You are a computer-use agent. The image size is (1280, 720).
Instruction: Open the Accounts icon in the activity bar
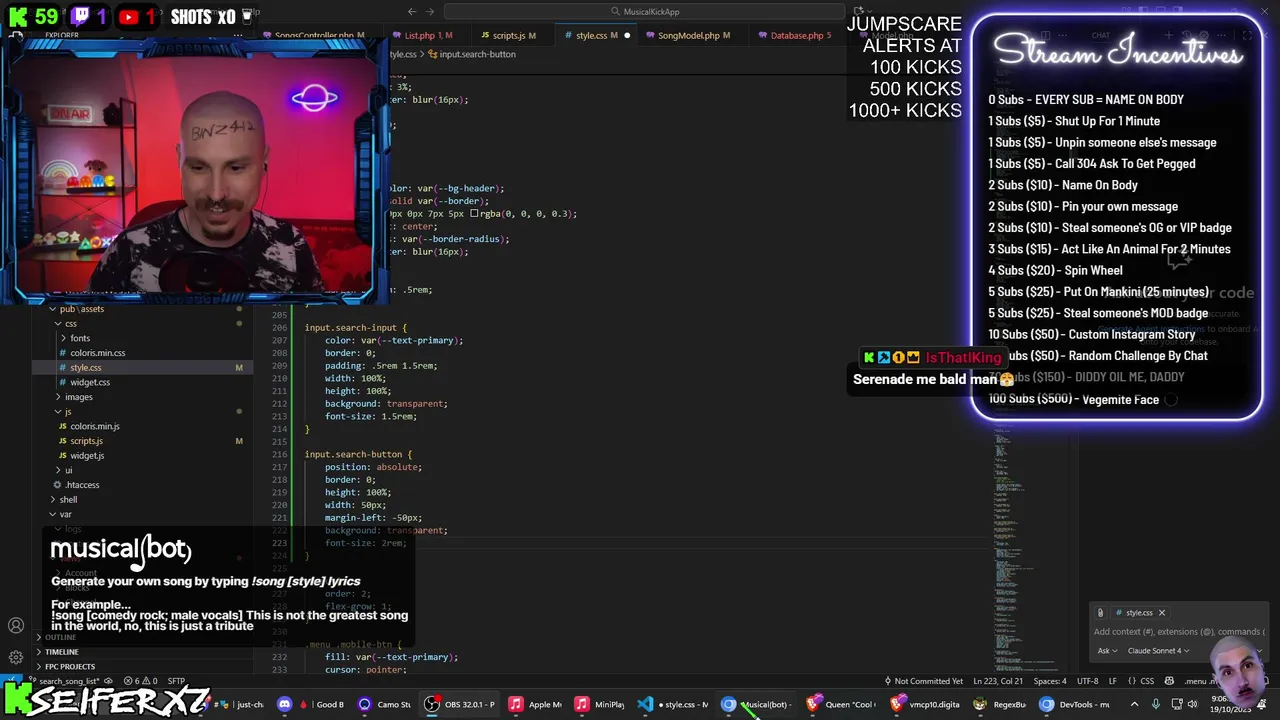coord(16,626)
